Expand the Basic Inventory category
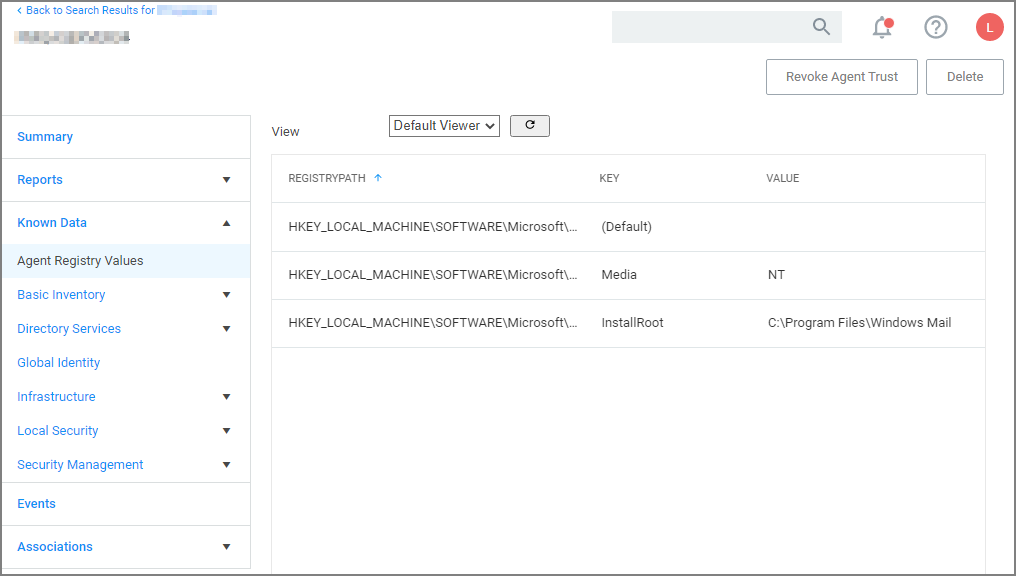The image size is (1016, 576). (x=227, y=295)
